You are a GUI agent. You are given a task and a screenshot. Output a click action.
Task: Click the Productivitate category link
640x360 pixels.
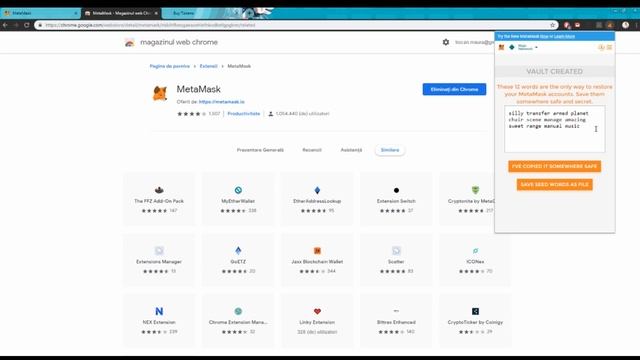tap(244, 113)
